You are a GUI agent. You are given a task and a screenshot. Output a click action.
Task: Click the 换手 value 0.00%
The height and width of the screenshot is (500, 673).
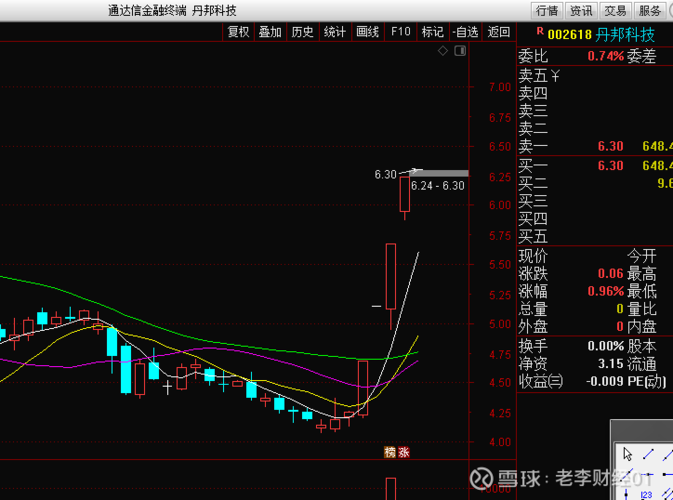point(606,346)
